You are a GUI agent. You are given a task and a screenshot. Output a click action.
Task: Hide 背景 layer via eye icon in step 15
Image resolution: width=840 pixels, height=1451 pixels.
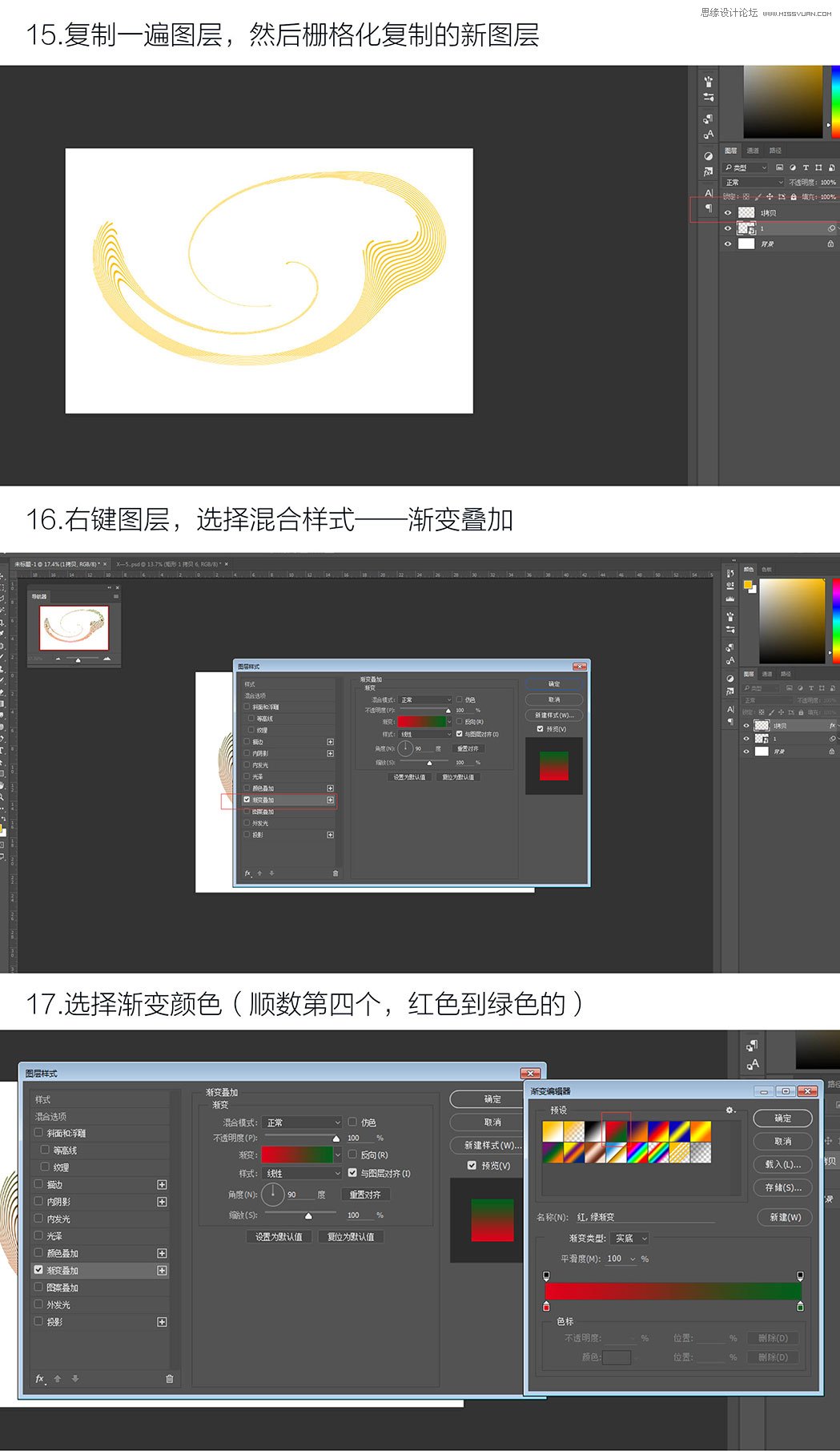[728, 244]
